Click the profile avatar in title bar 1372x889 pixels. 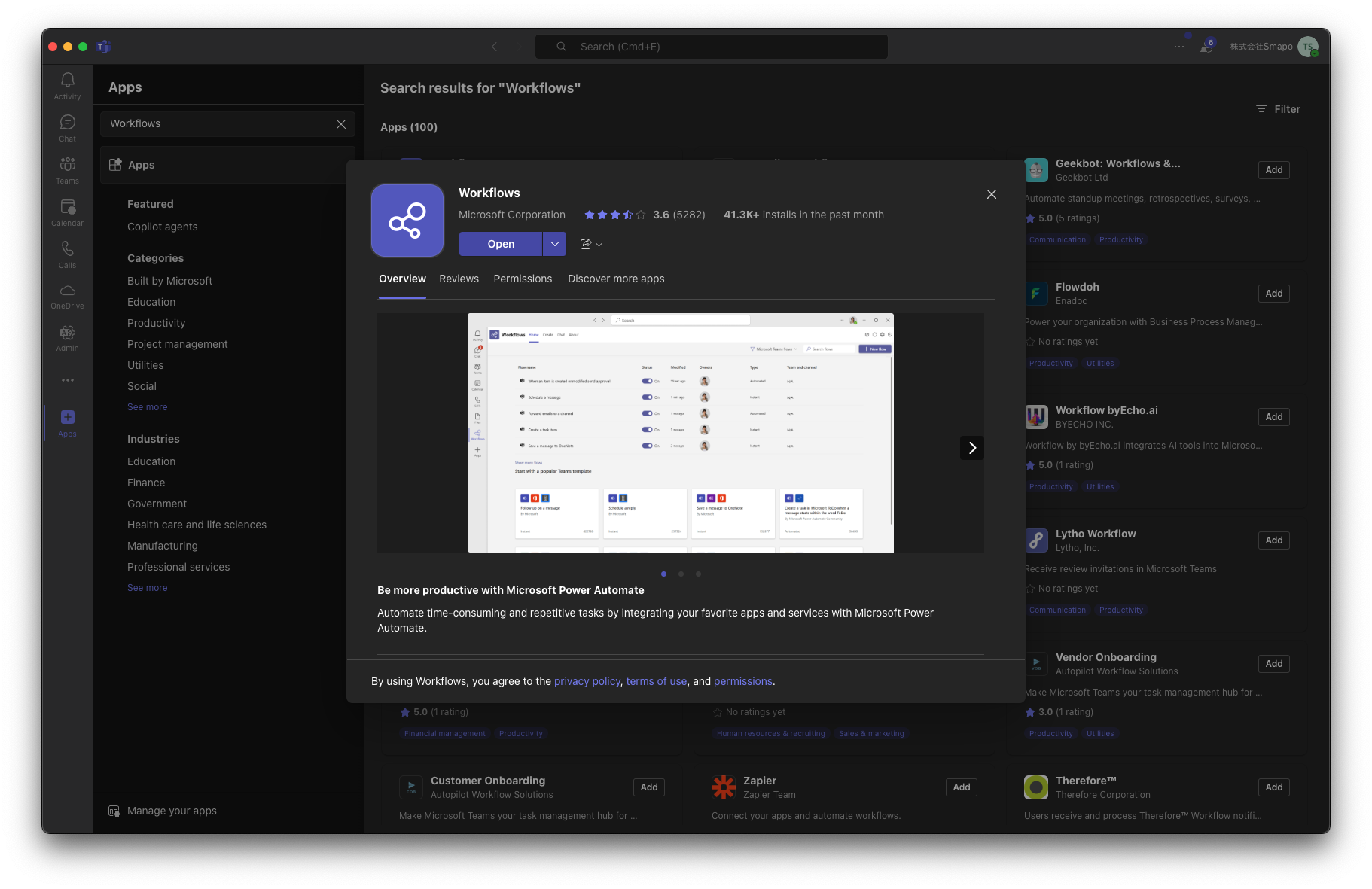tap(1308, 47)
